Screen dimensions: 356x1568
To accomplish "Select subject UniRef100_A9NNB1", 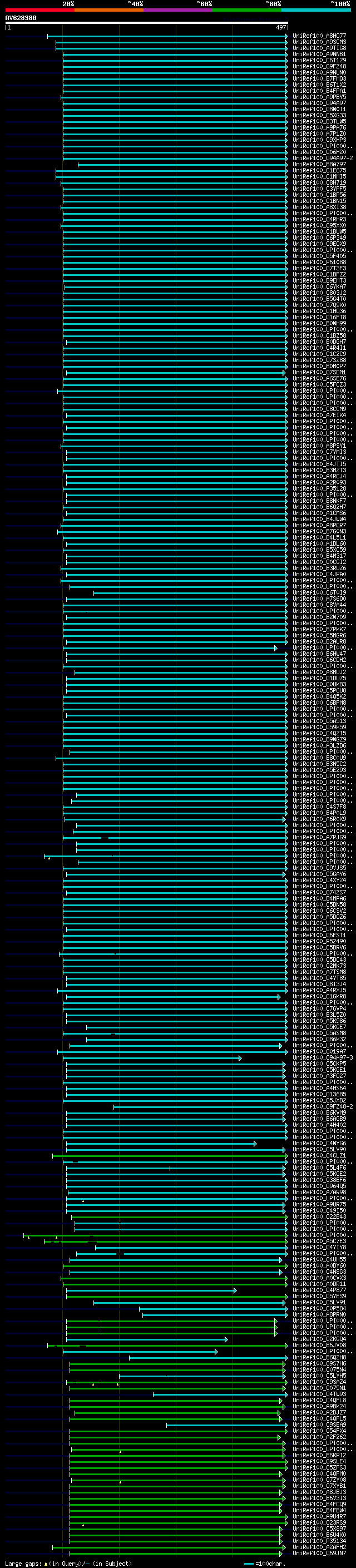I will (319, 54).
